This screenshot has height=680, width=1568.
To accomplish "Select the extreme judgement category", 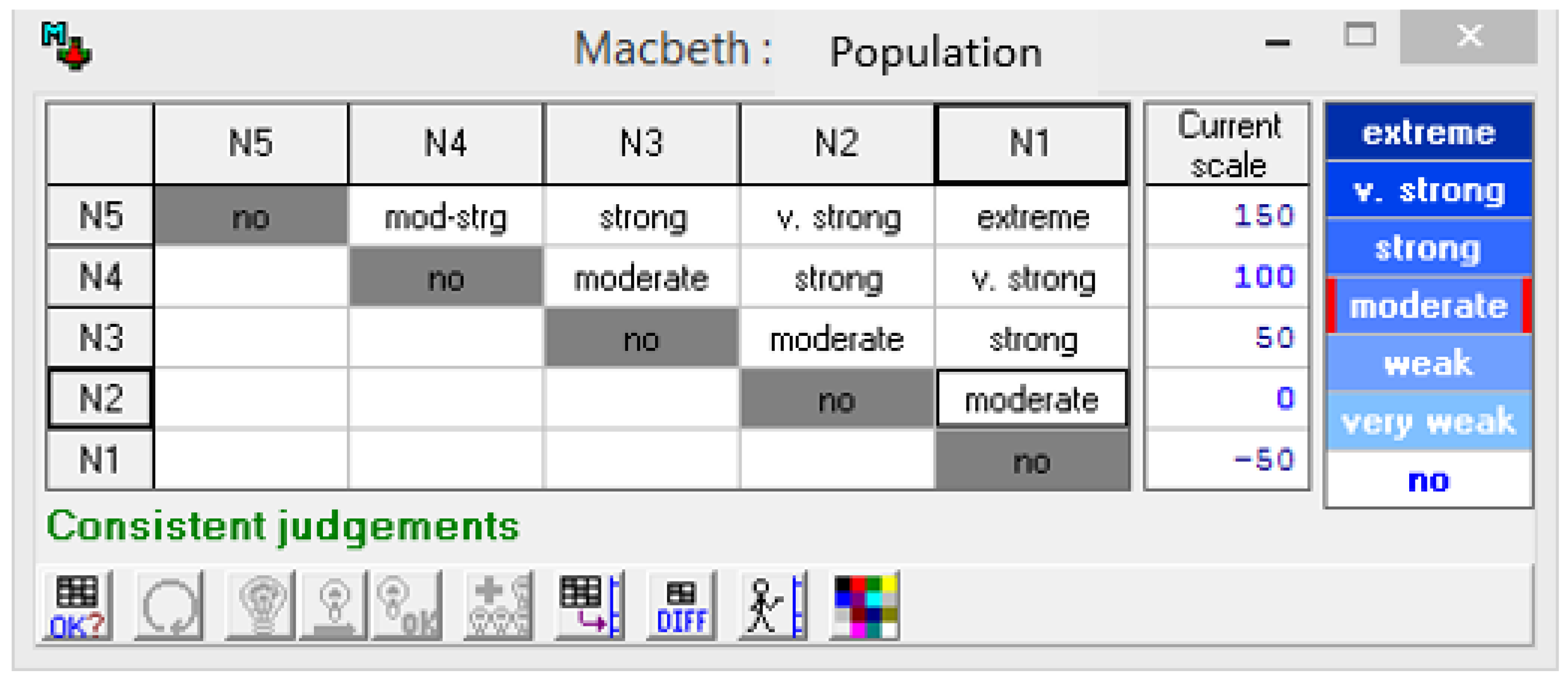I will tap(1428, 132).
